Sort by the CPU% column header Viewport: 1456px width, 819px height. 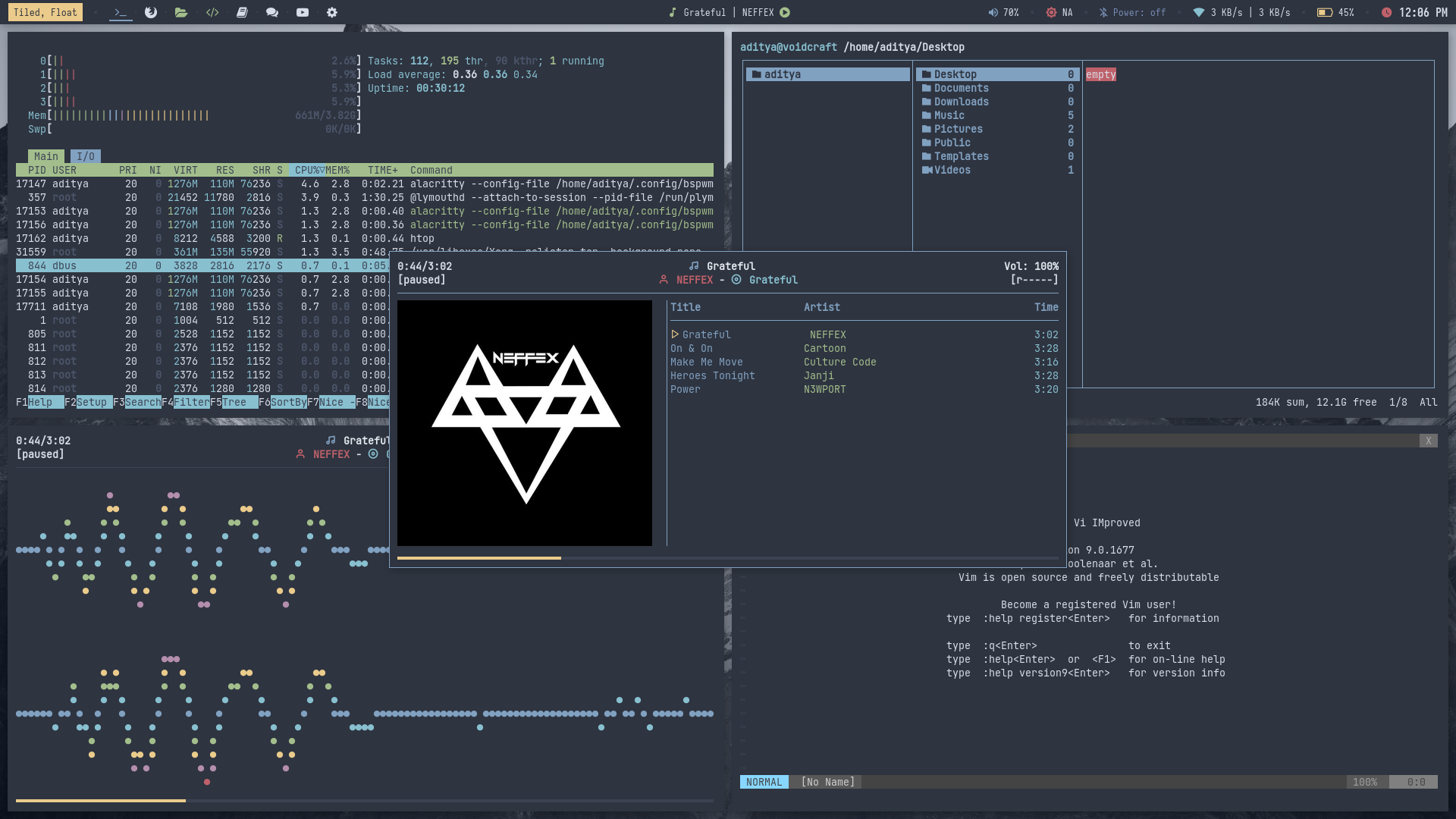309,170
